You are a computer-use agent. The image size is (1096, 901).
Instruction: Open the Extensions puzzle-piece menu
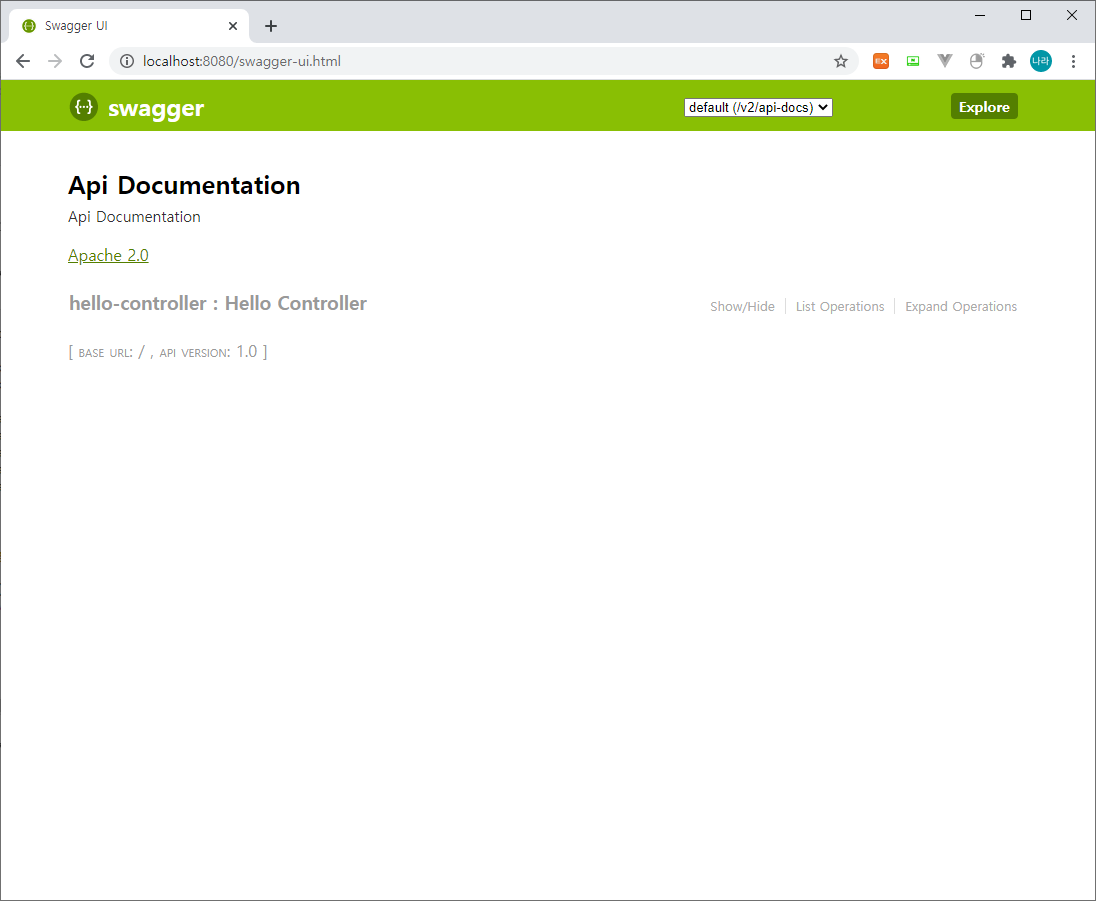coord(1009,62)
